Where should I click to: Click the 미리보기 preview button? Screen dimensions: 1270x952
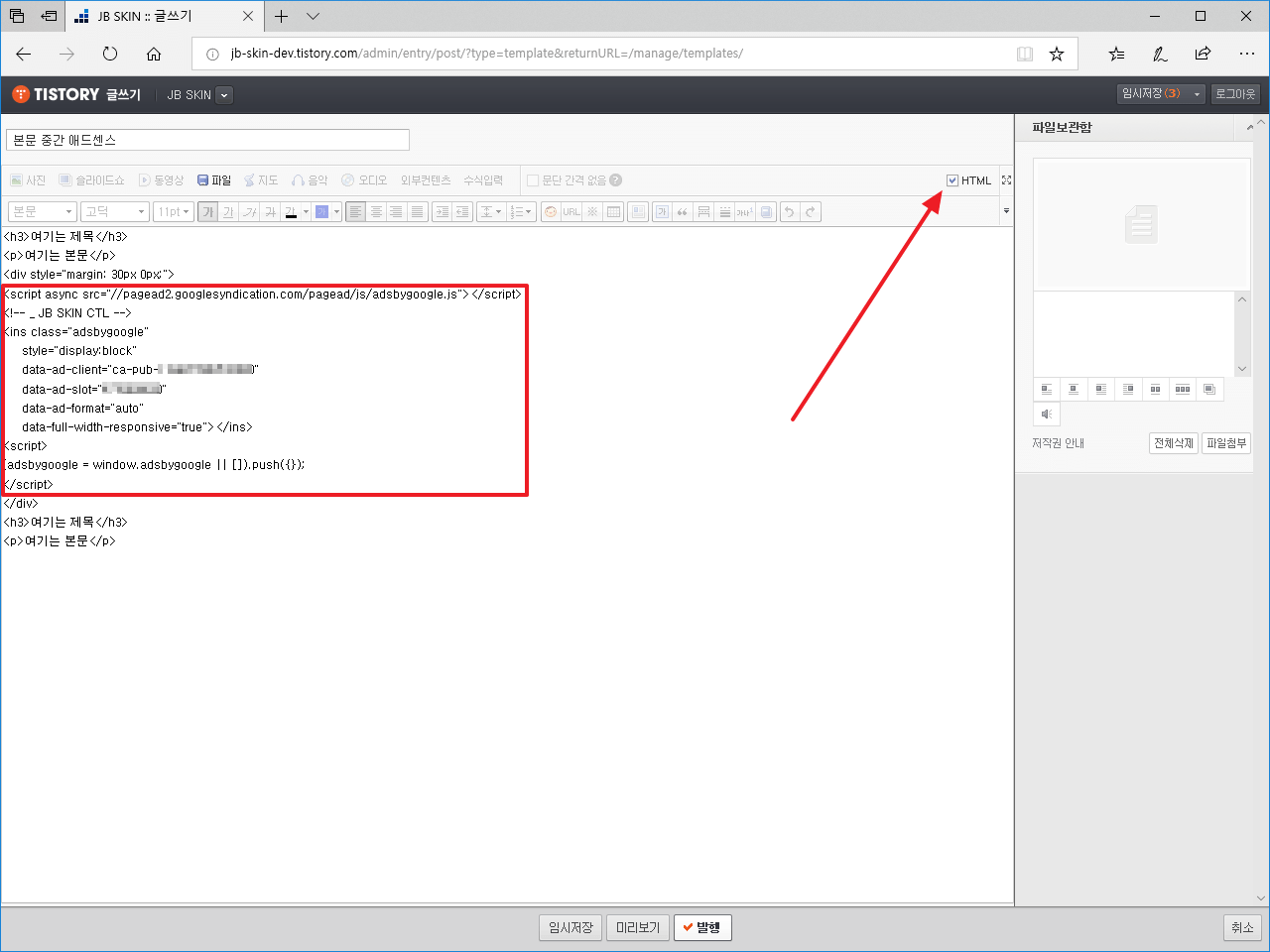click(x=638, y=927)
